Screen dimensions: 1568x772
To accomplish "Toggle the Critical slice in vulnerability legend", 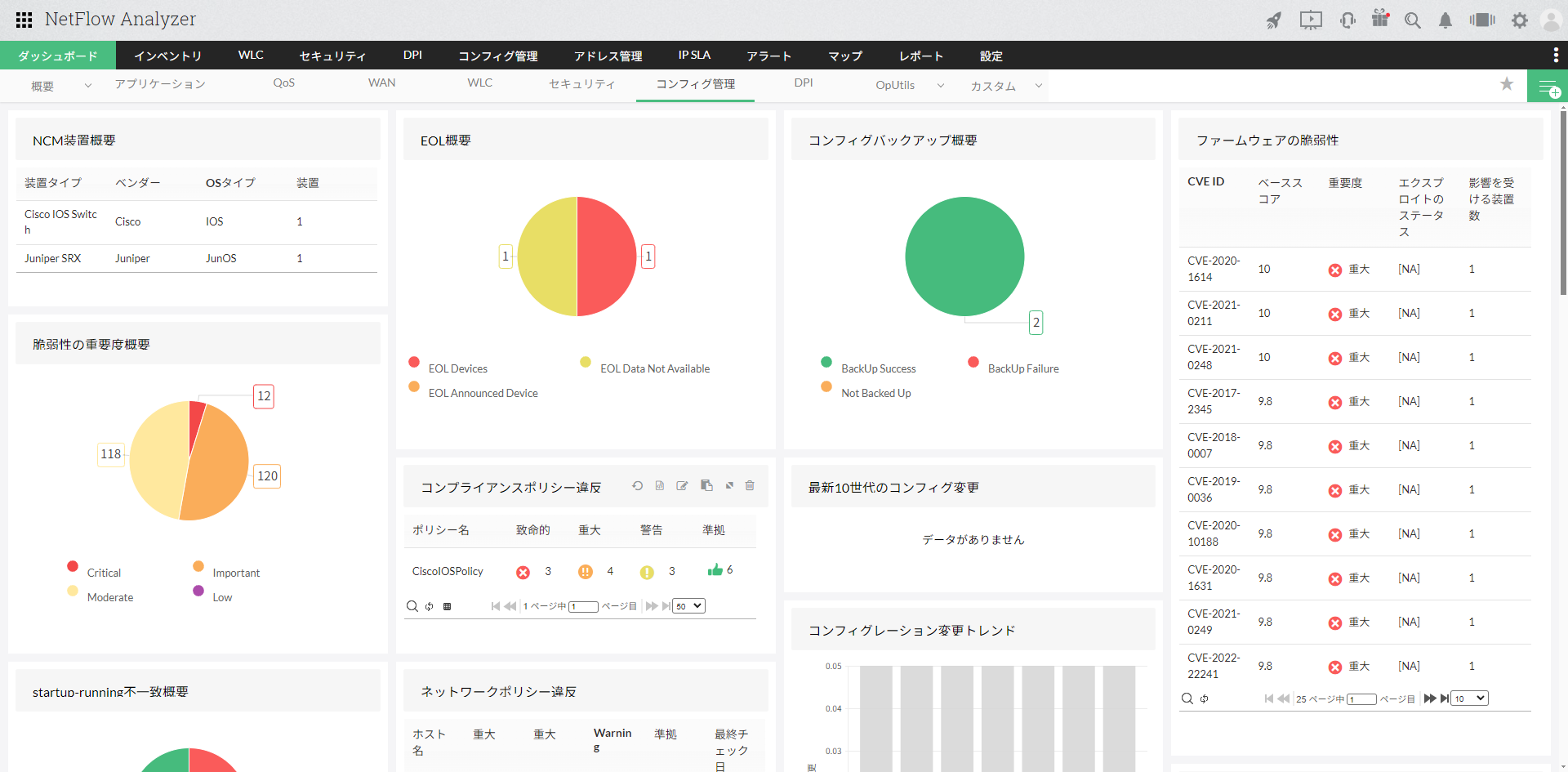I will click(103, 572).
